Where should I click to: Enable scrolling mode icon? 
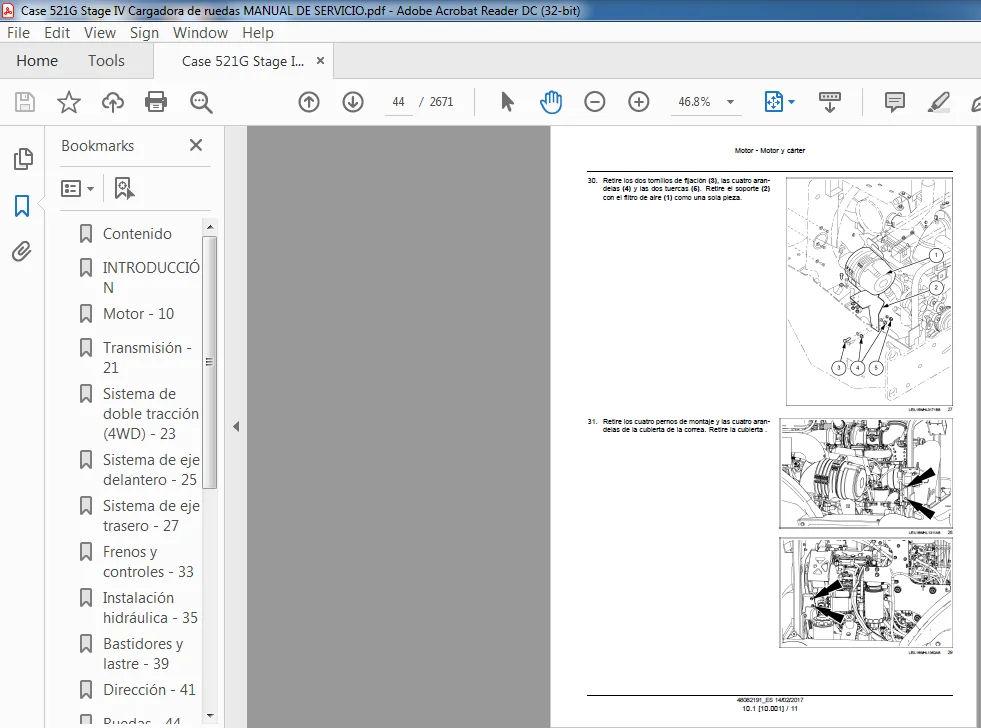(830, 102)
